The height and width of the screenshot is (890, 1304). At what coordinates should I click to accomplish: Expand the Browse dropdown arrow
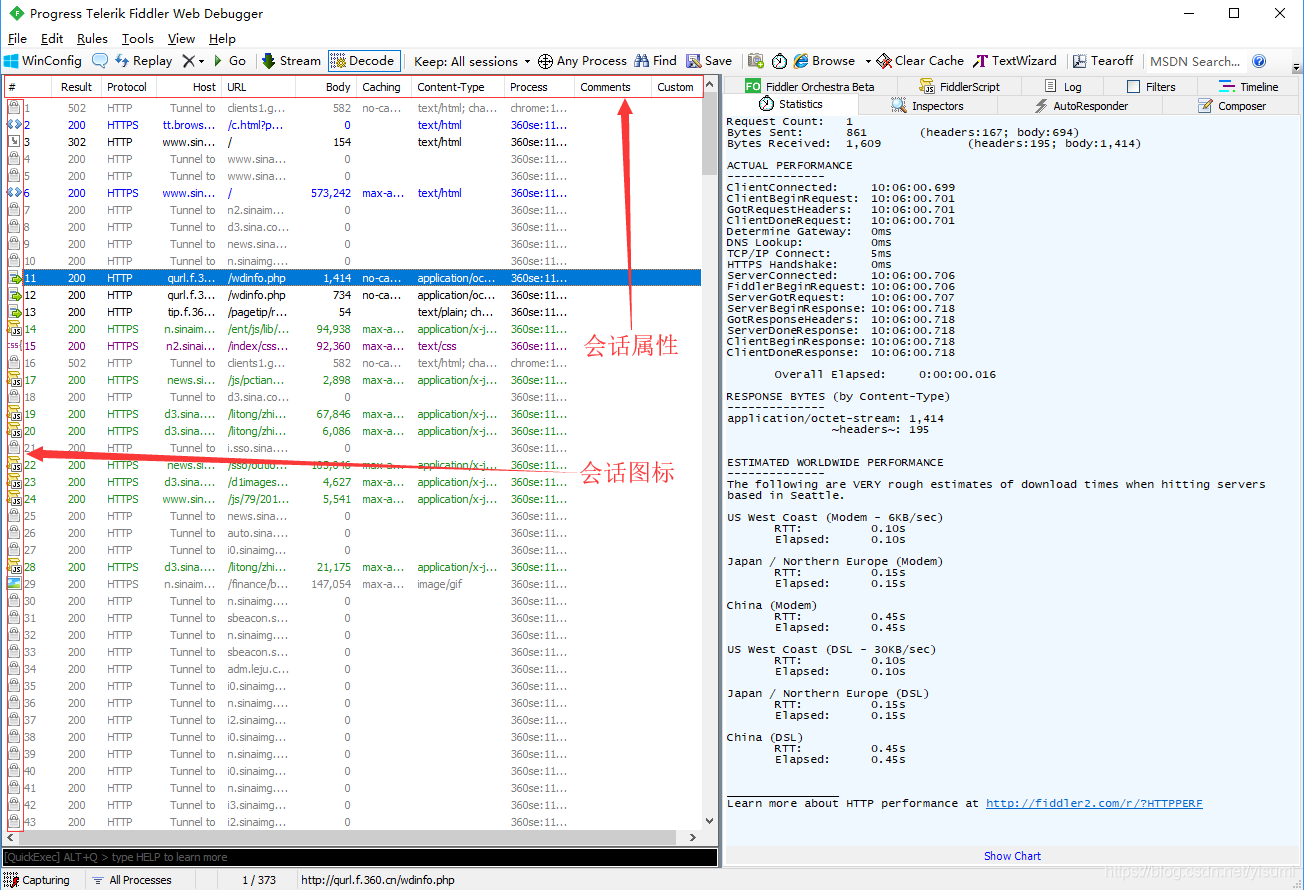tap(867, 61)
